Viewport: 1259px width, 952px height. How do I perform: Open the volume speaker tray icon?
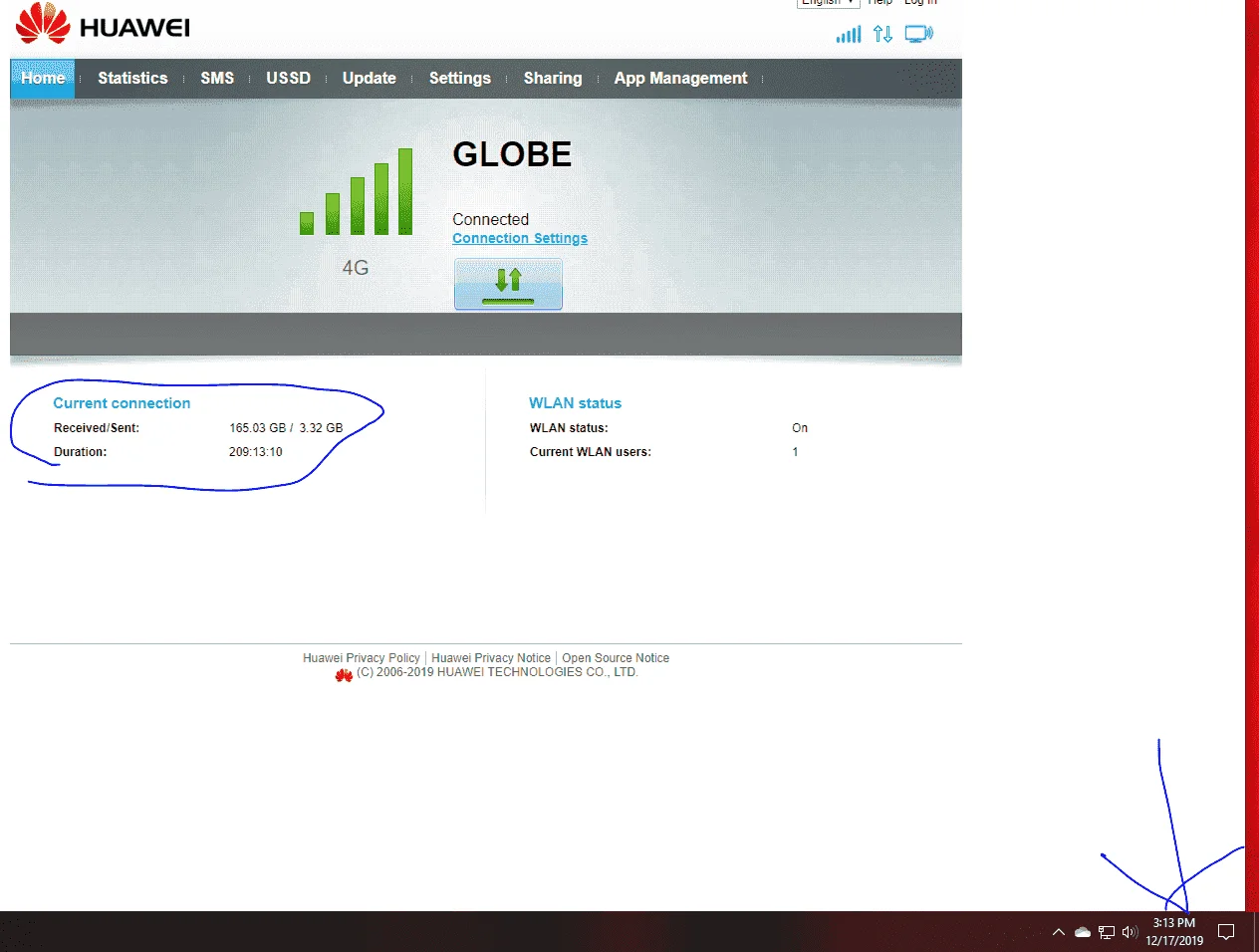tap(1130, 932)
